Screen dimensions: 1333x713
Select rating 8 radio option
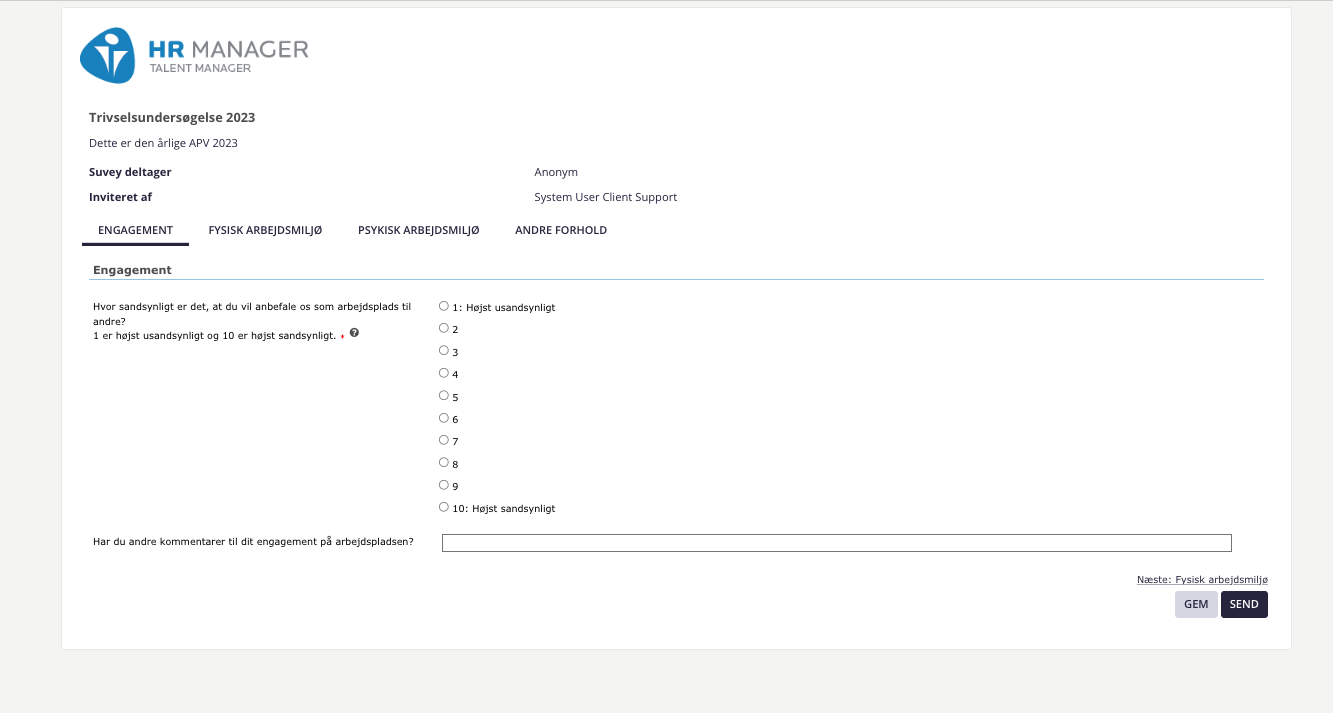click(444, 463)
